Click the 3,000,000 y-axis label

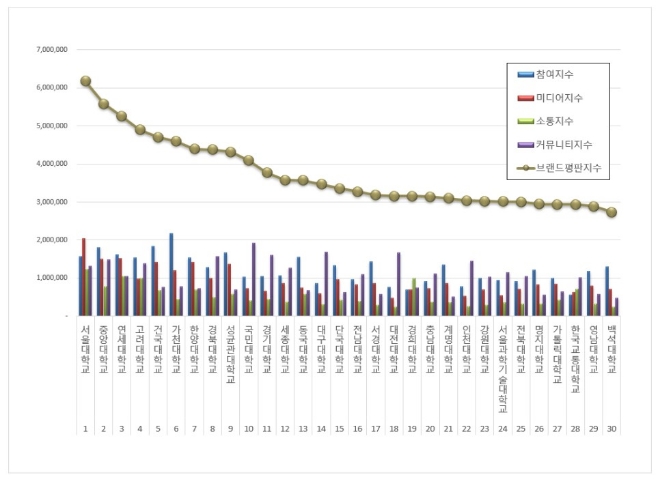[x=52, y=202]
